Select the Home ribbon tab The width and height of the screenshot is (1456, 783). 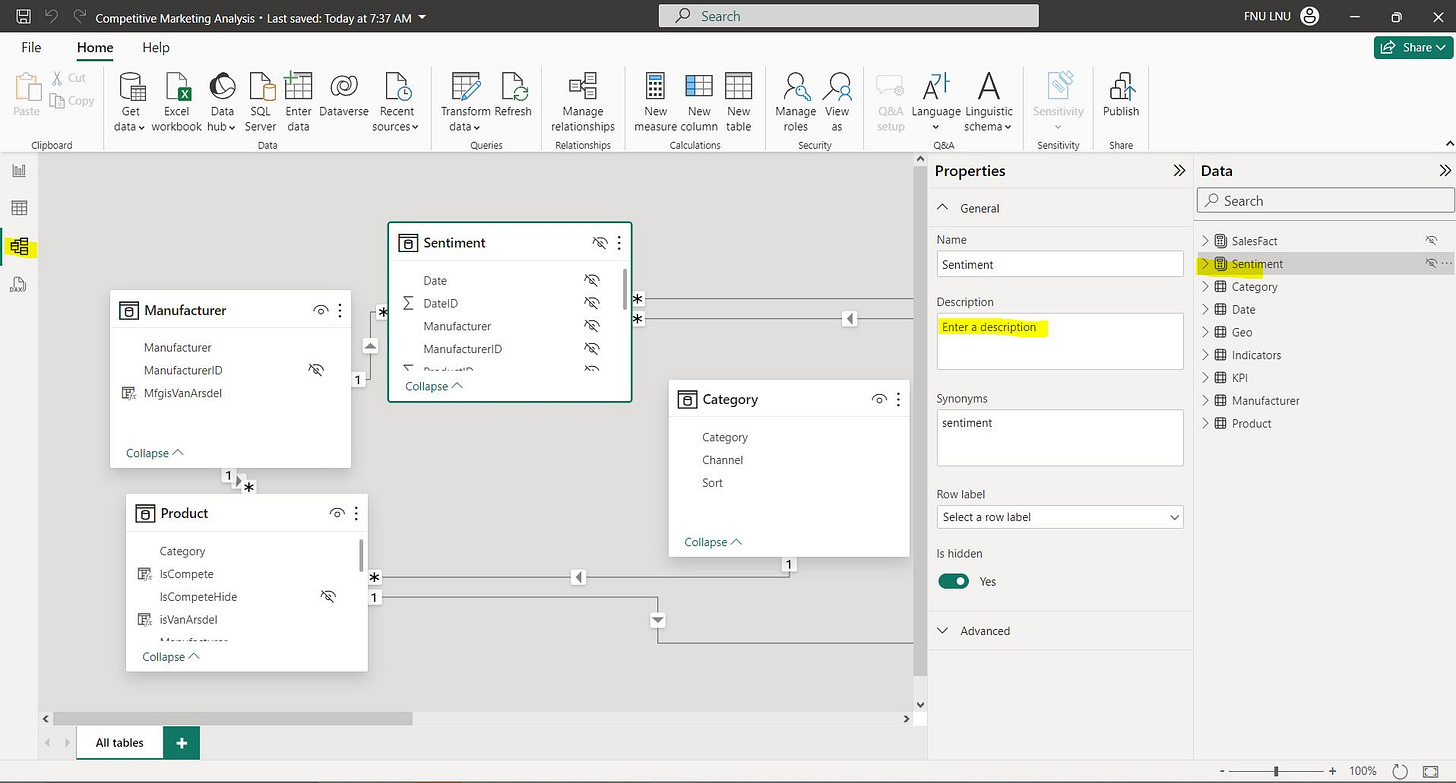pyautogui.click(x=95, y=47)
